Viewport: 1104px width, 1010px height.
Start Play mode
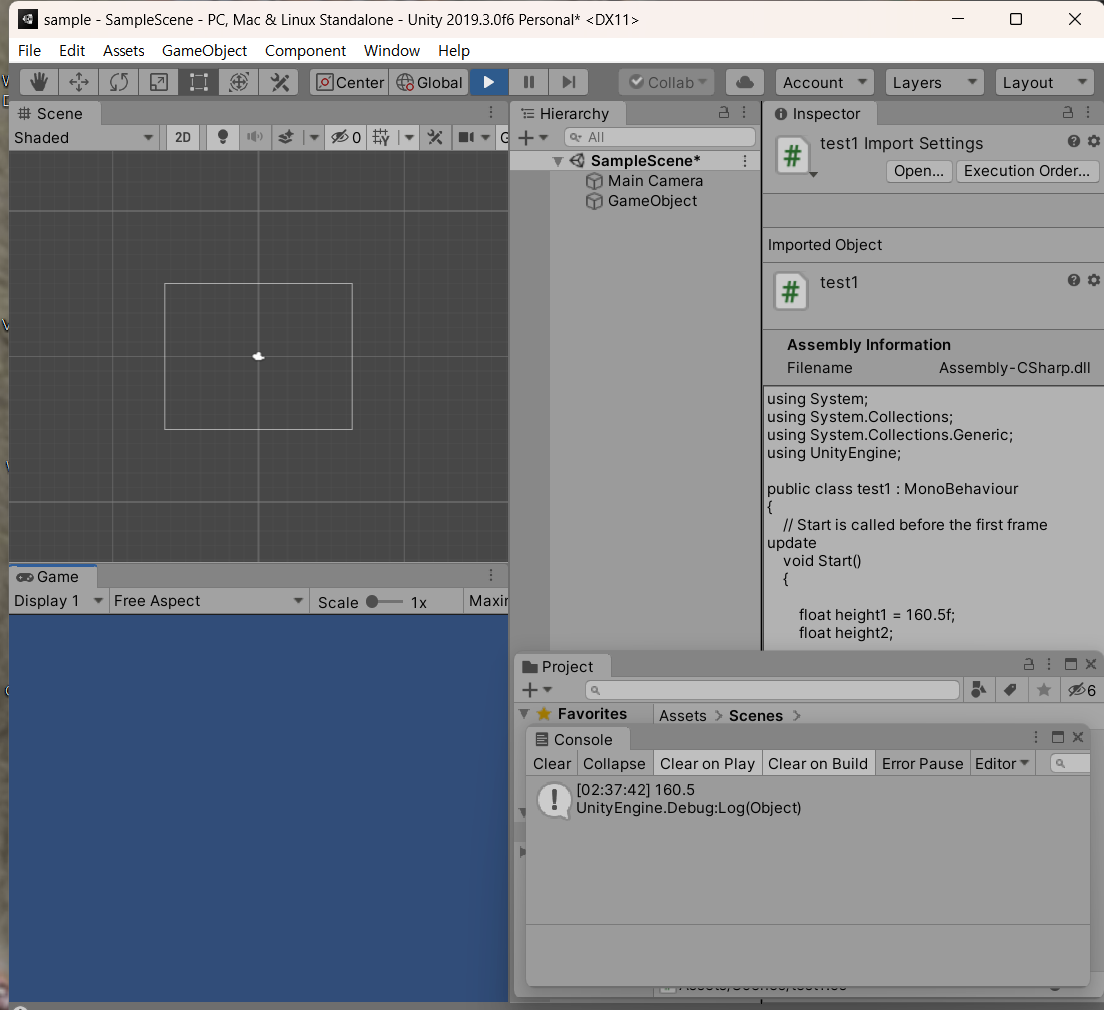(x=489, y=82)
